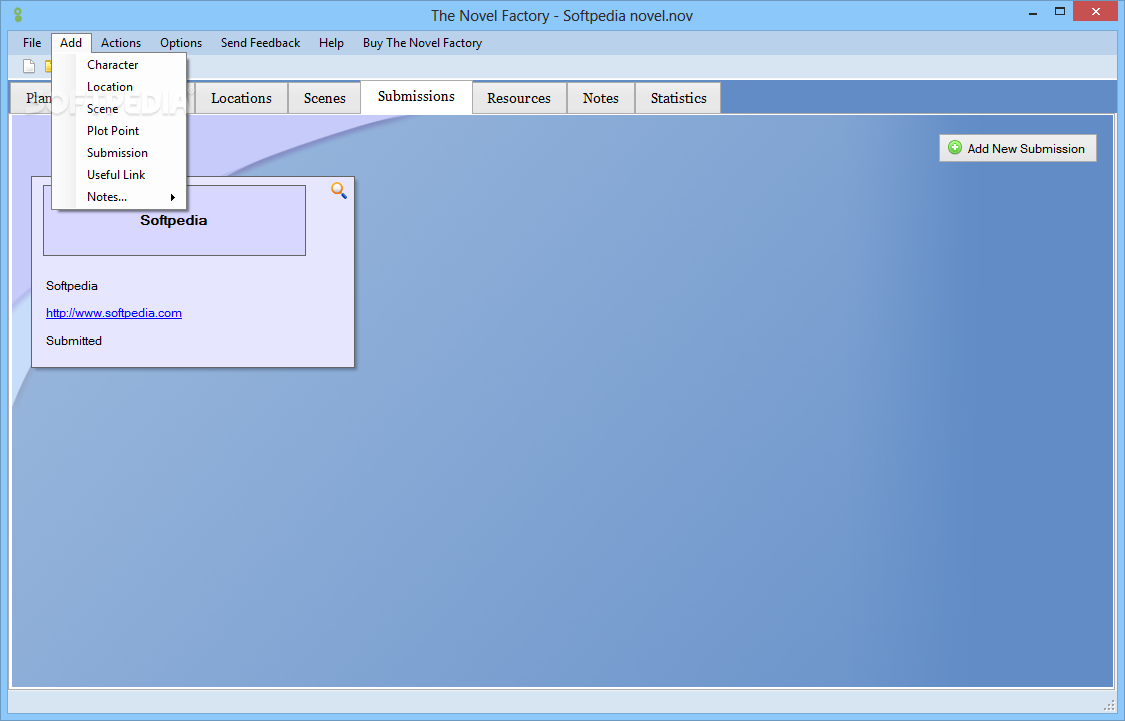Minimize the Novel Factory window
Image resolution: width=1125 pixels, height=721 pixels.
click(1032, 12)
